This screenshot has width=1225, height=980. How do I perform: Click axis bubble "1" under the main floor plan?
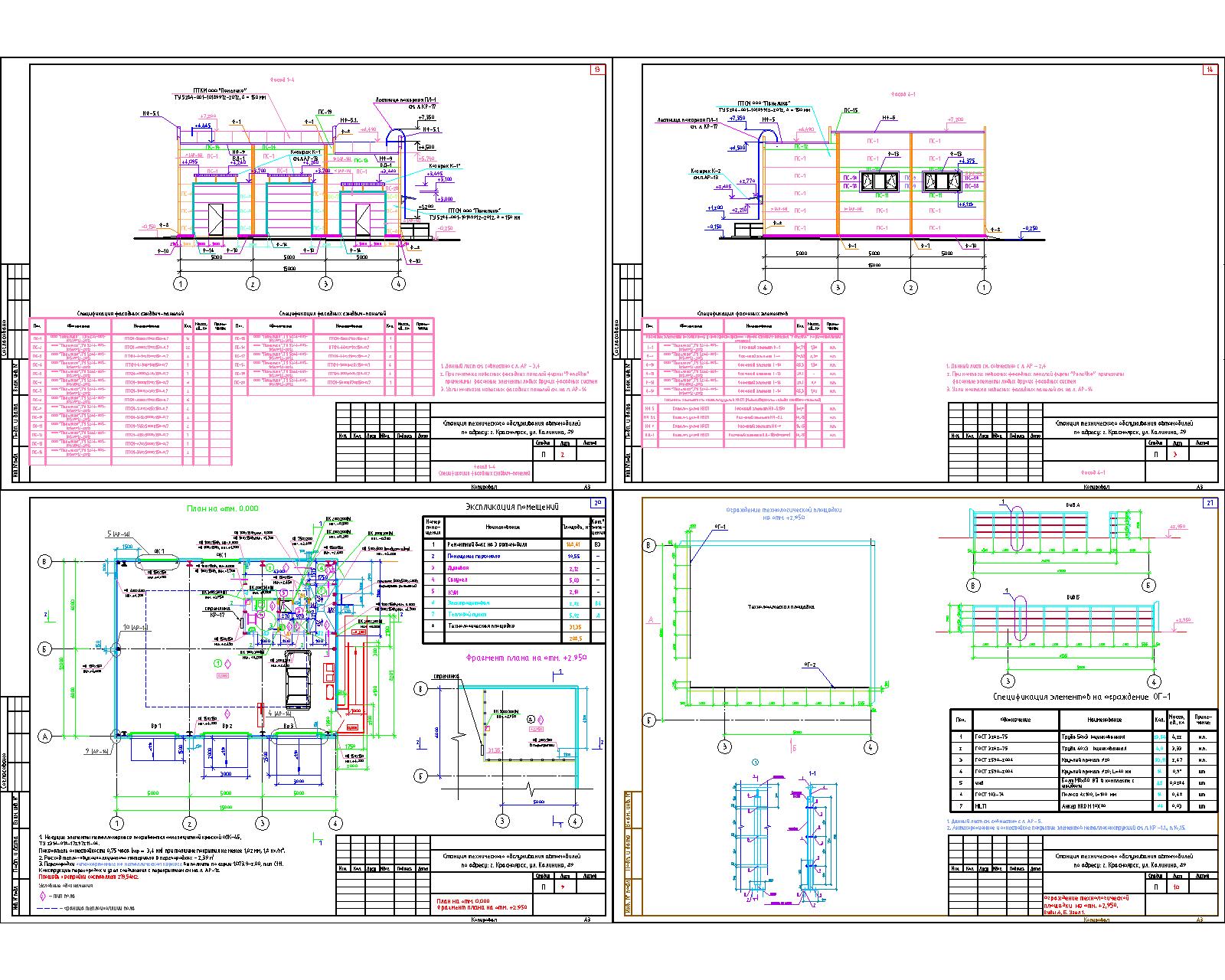(116, 822)
